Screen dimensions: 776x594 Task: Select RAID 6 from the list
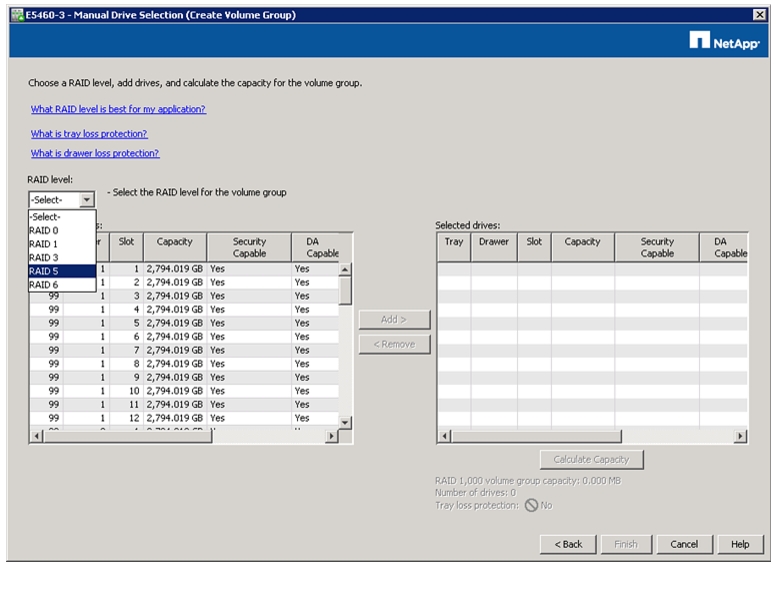(x=62, y=285)
